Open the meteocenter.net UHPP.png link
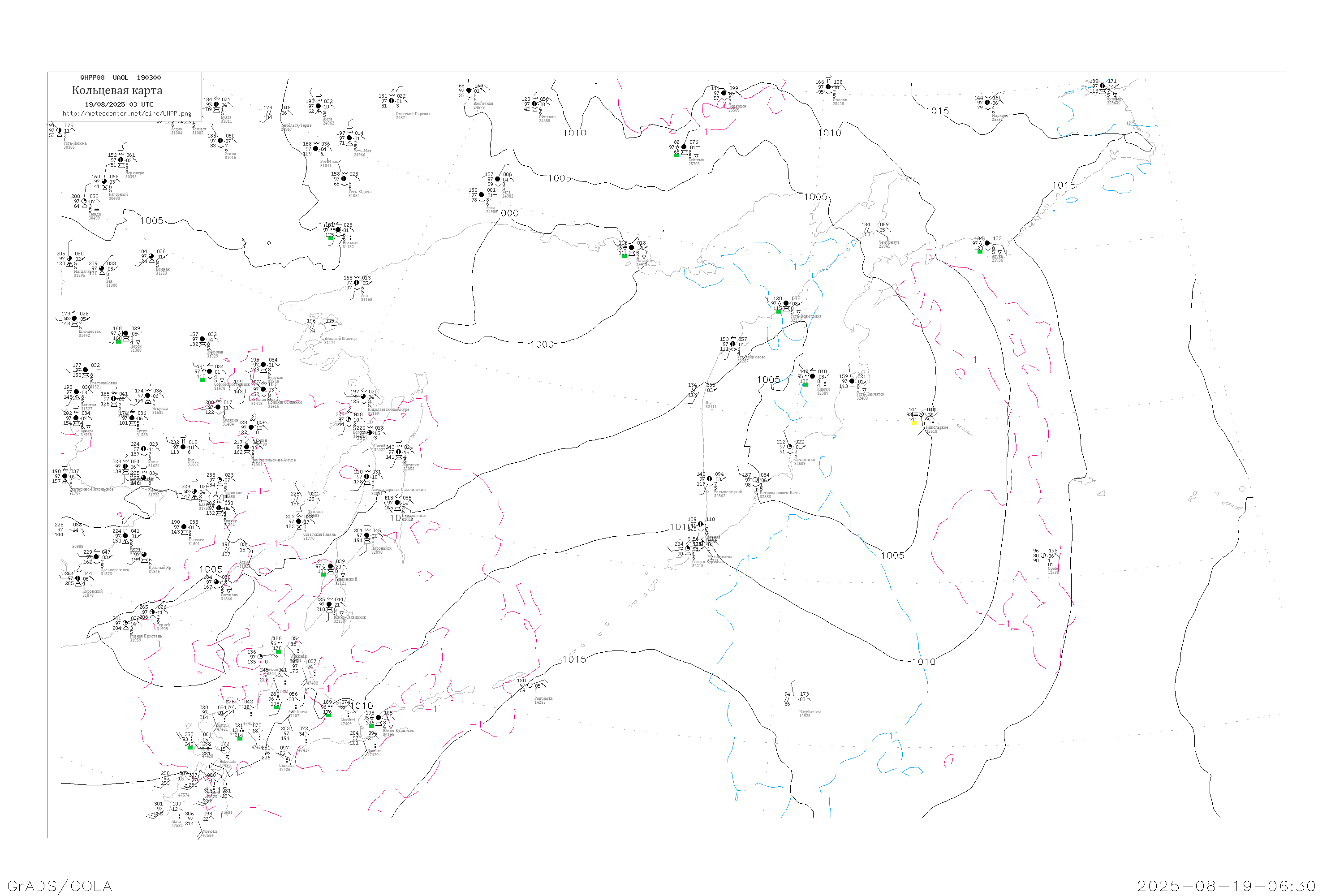This screenshot has width=1344, height=896. click(x=127, y=114)
